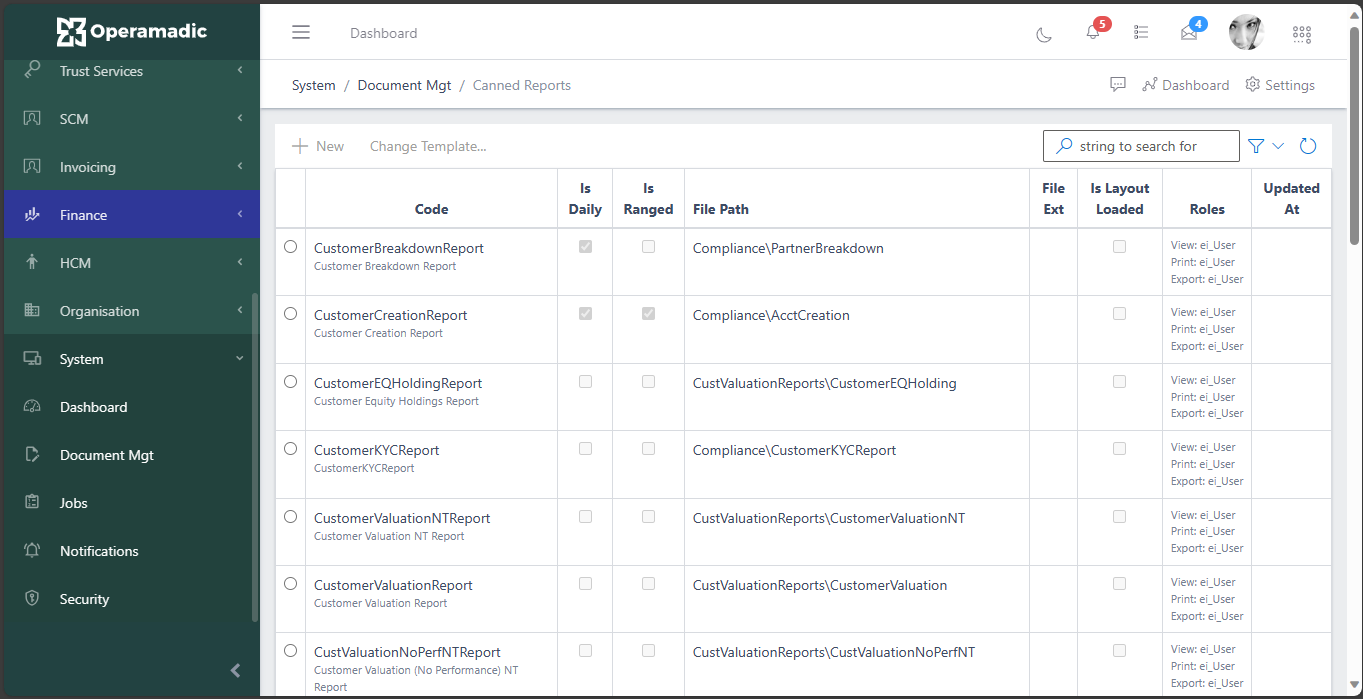The image size is (1363, 699).
Task: Click the Operamadic logo
Action: [131, 31]
